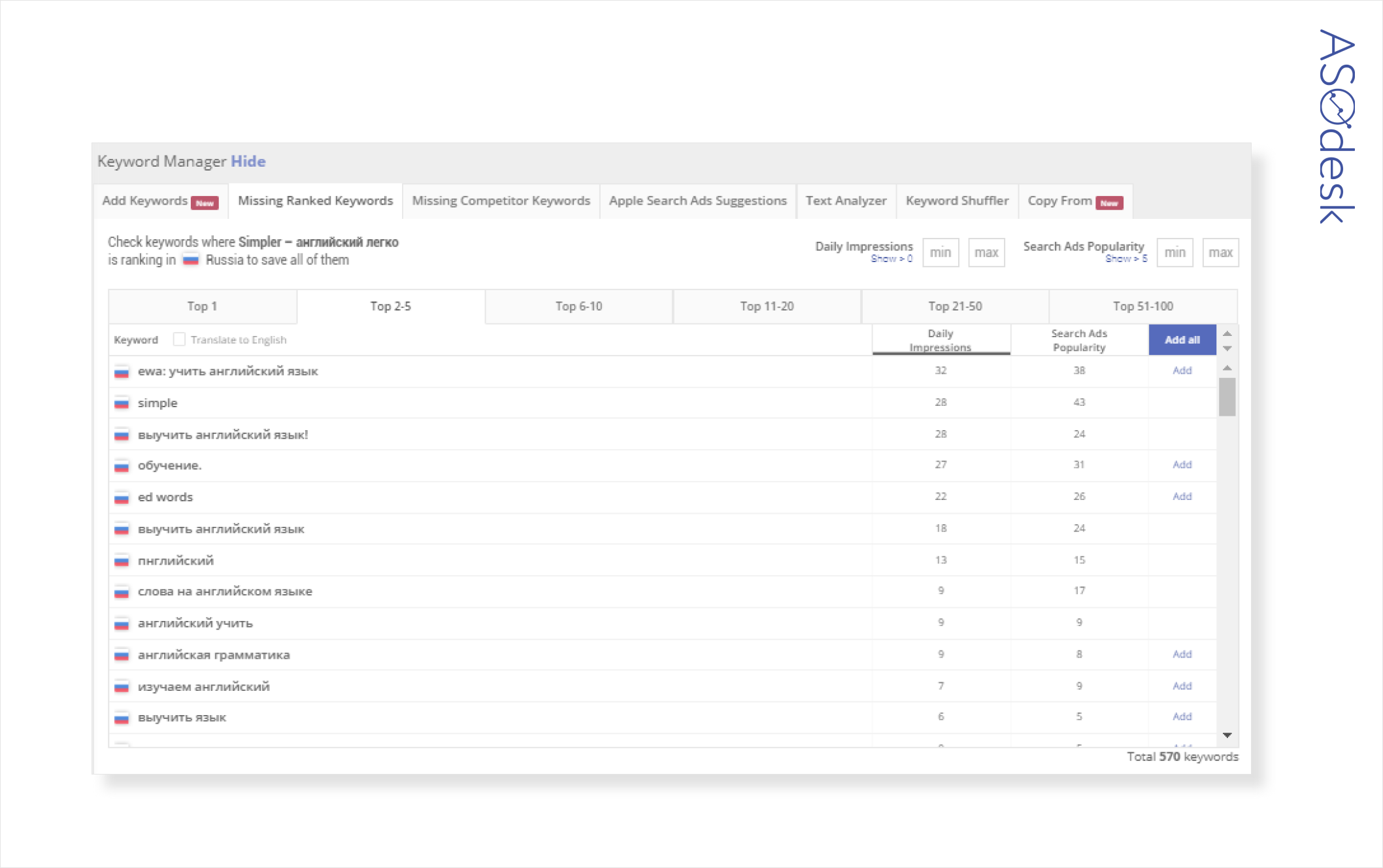1383x868 pixels.
Task: Focus the Daily Impressions min field
Action: click(x=940, y=252)
